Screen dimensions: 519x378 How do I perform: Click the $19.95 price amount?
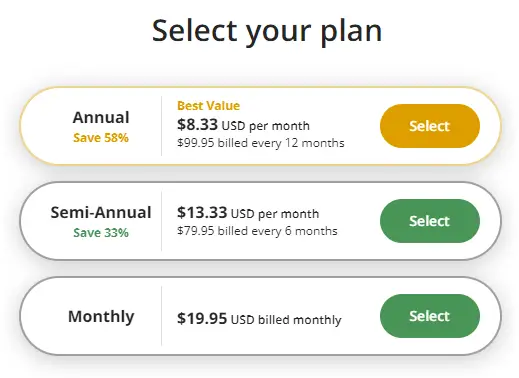202,318
